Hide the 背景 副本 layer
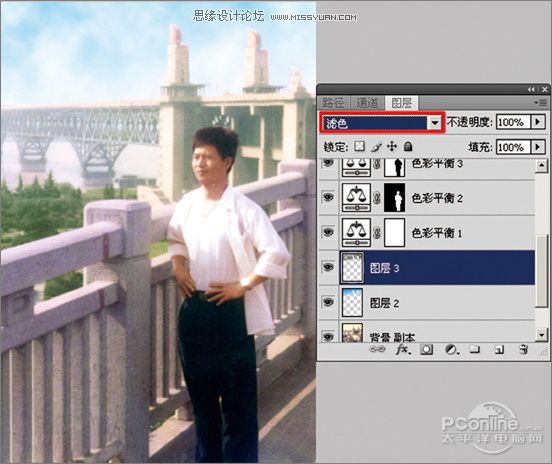This screenshot has width=552, height=464. click(328, 336)
